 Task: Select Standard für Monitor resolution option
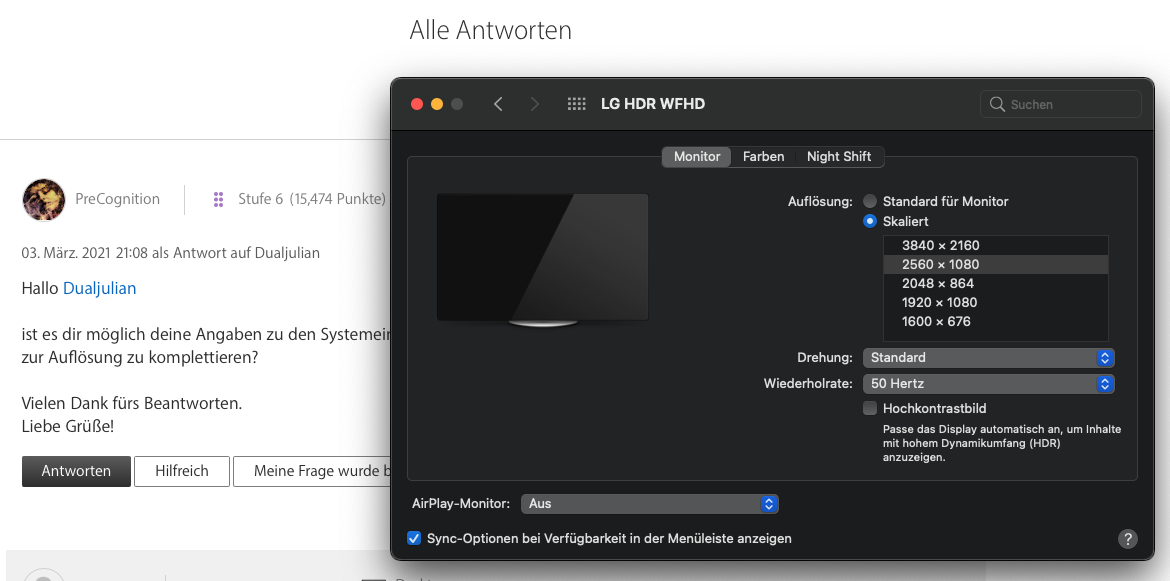point(869,201)
